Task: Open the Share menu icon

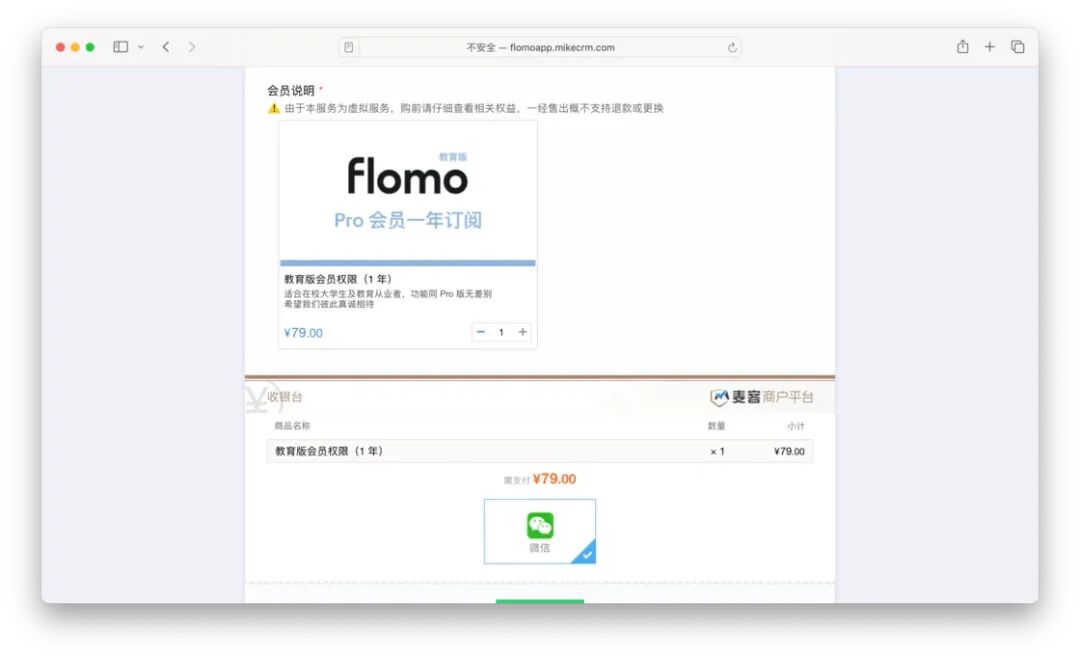Action: [x=962, y=46]
